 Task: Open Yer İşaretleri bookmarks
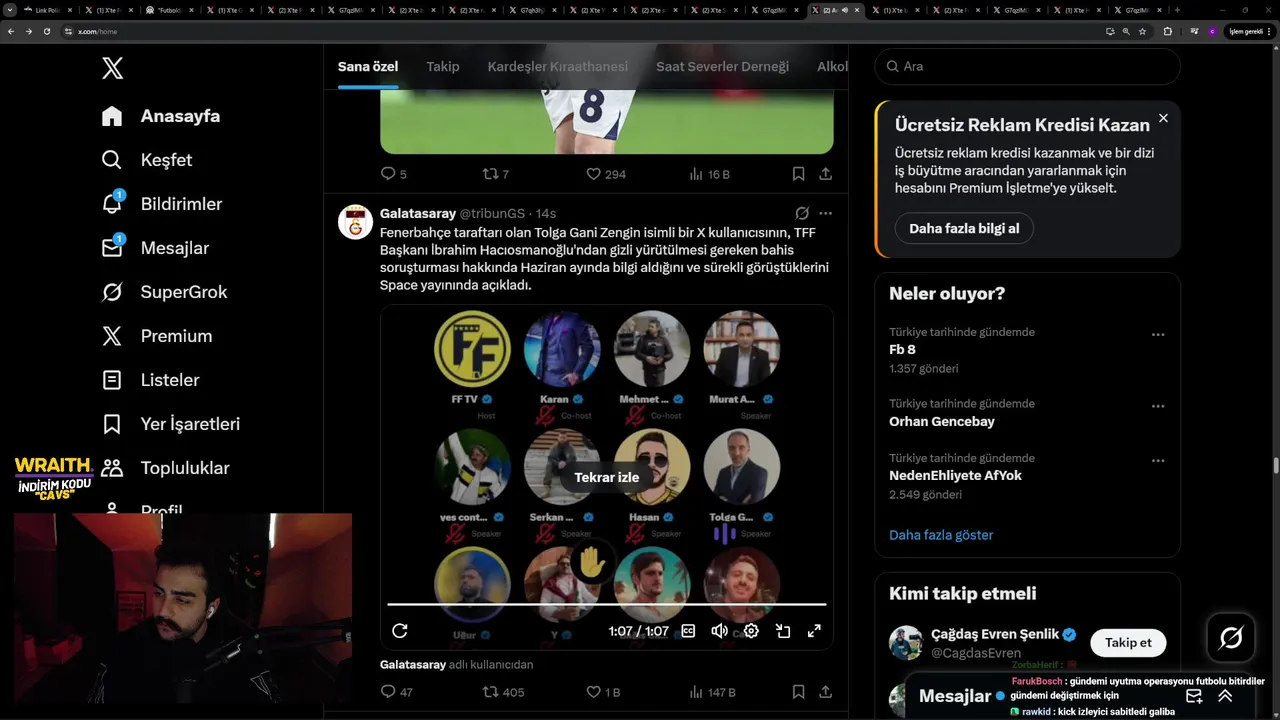click(x=171, y=424)
